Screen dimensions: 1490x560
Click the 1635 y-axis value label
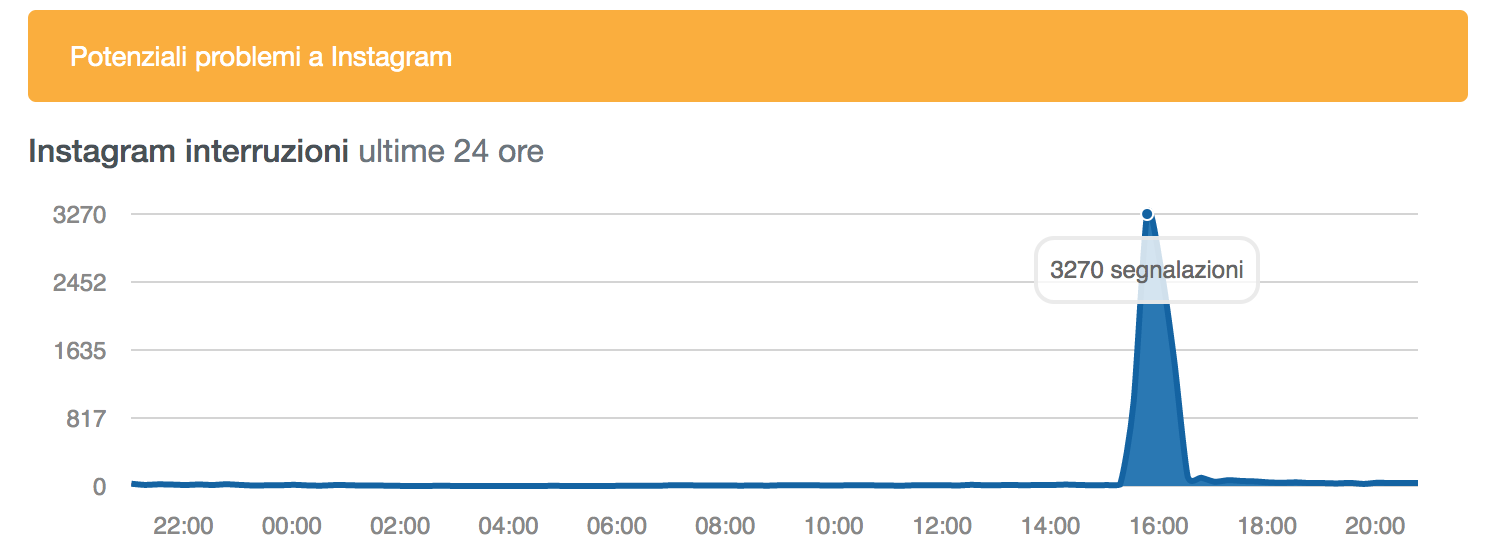click(79, 351)
